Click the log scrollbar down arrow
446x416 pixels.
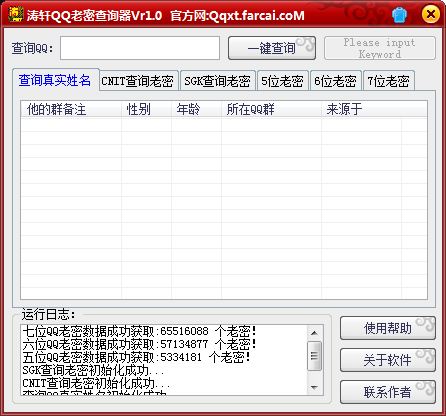314,387
